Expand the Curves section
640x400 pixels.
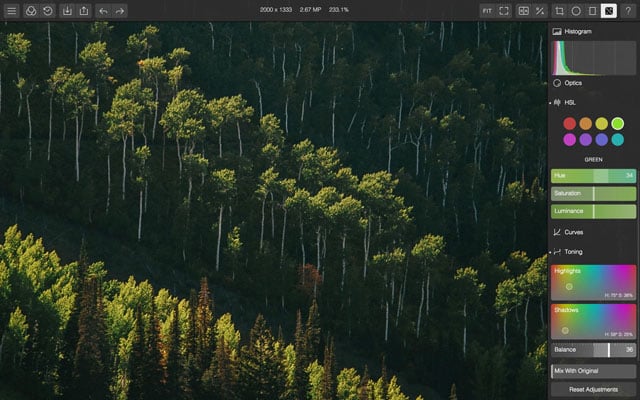pyautogui.click(x=573, y=232)
